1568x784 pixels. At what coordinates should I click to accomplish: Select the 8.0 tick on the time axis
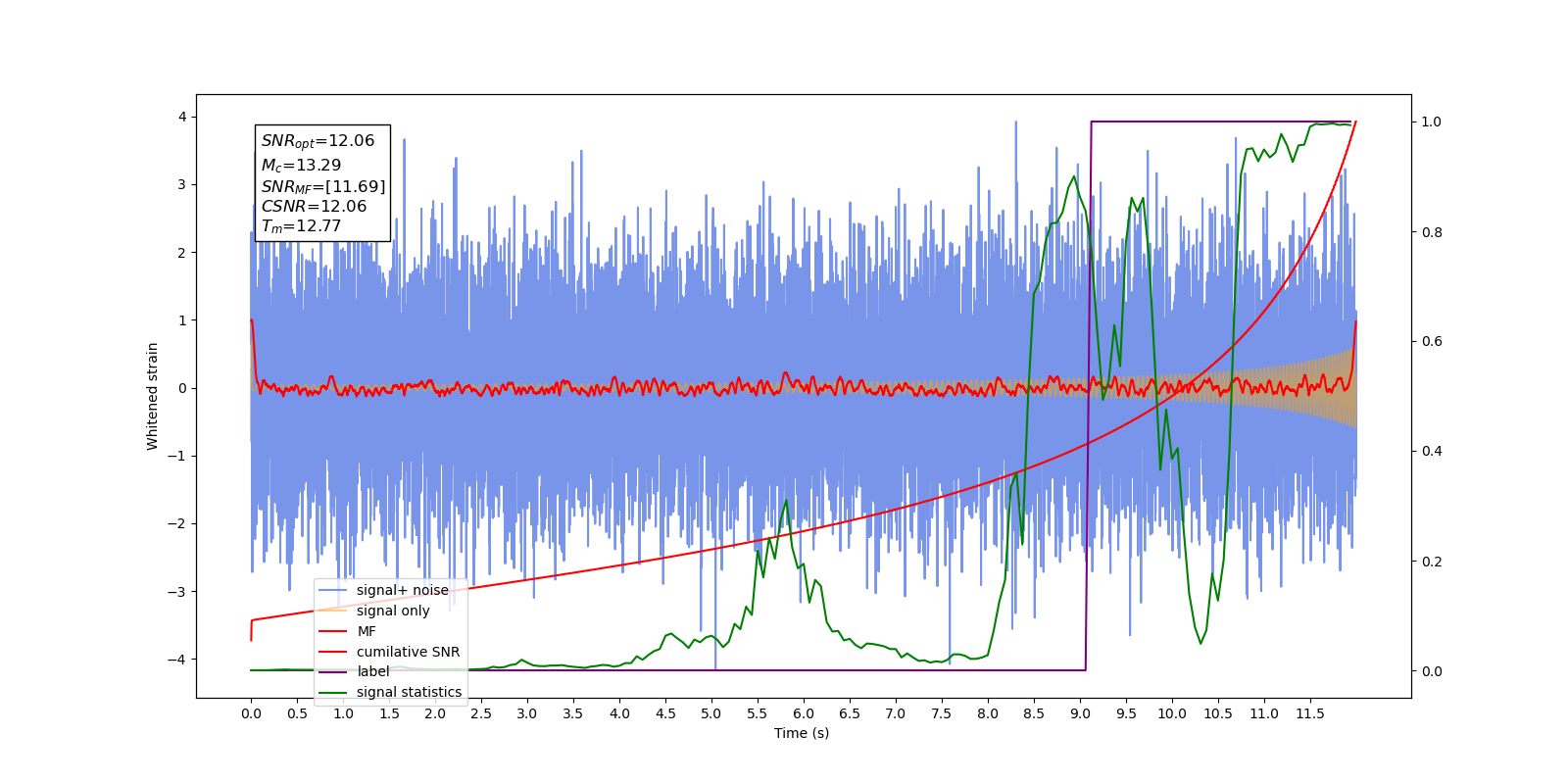point(988,713)
